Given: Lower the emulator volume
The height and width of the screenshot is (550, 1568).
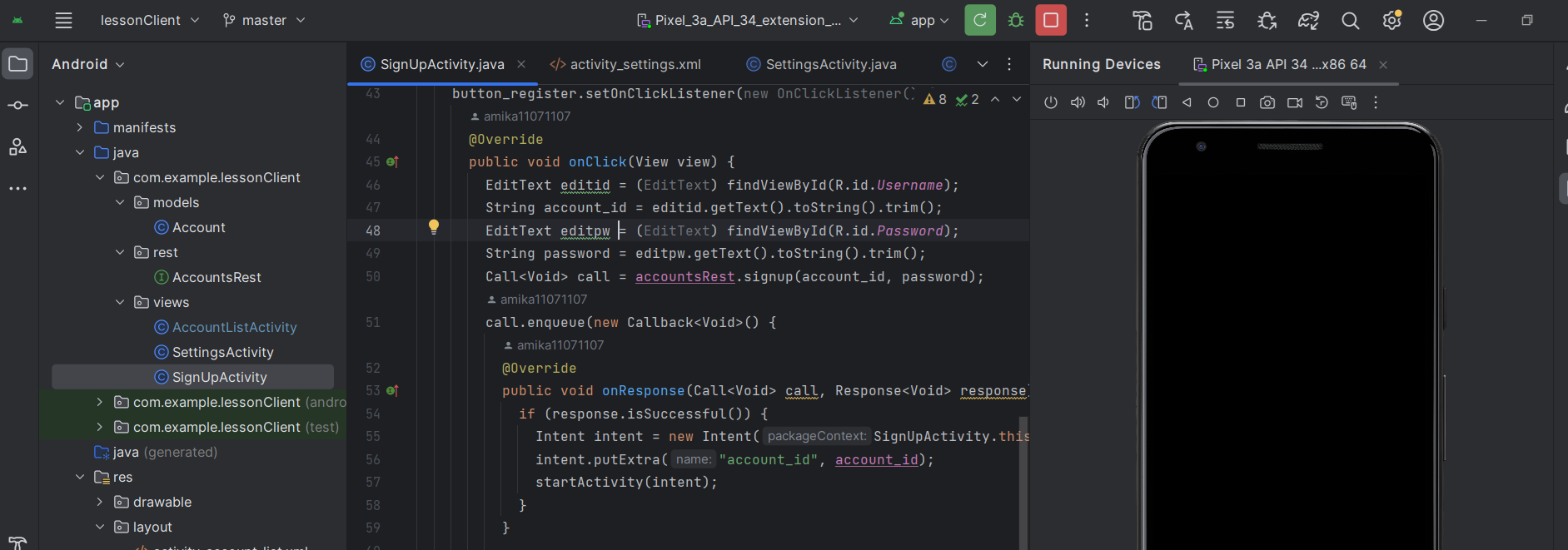Looking at the screenshot, I should point(1103,102).
